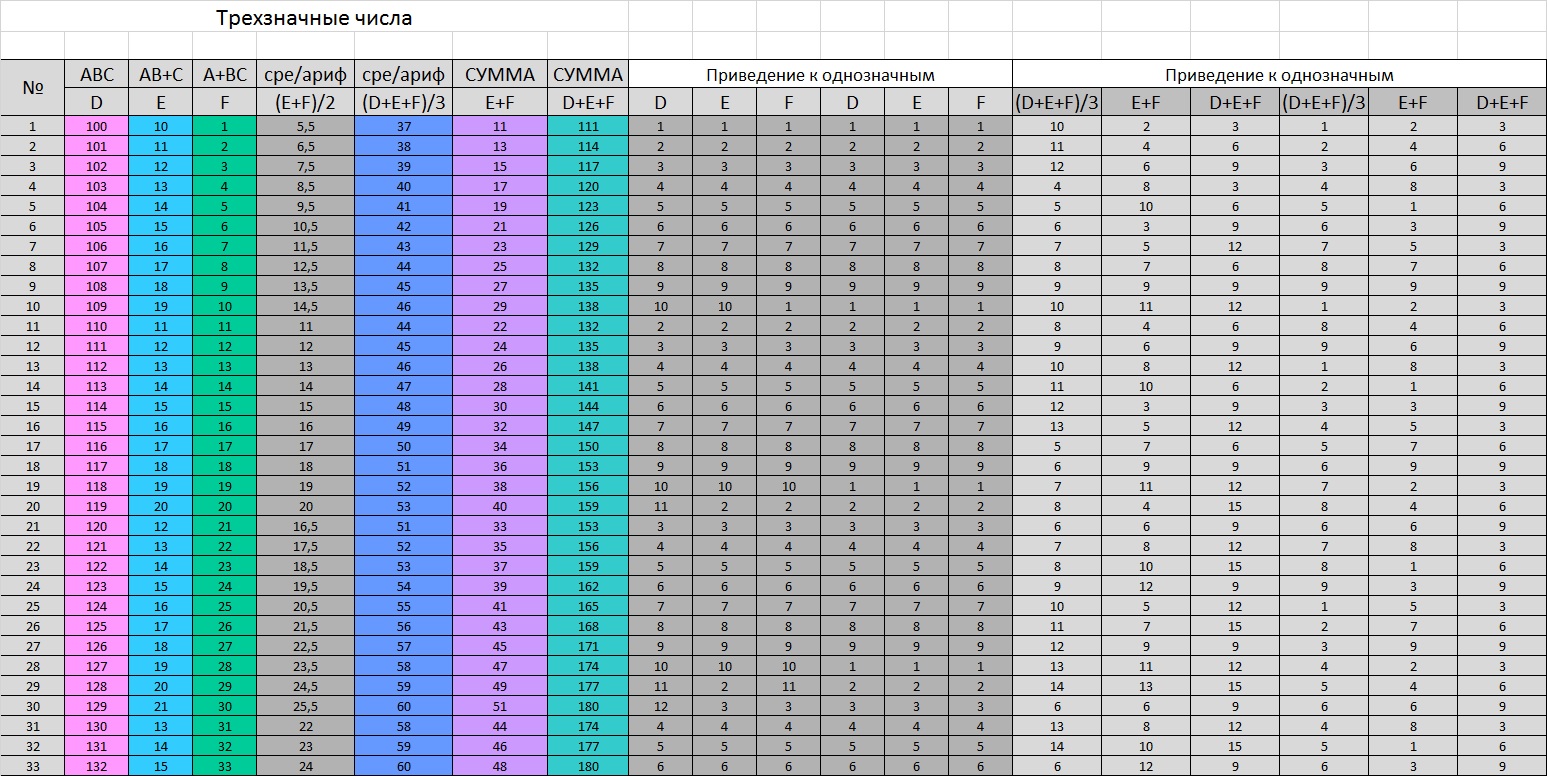Click the '№' column header cell
Screen dimensions: 1547x776
[32, 87]
